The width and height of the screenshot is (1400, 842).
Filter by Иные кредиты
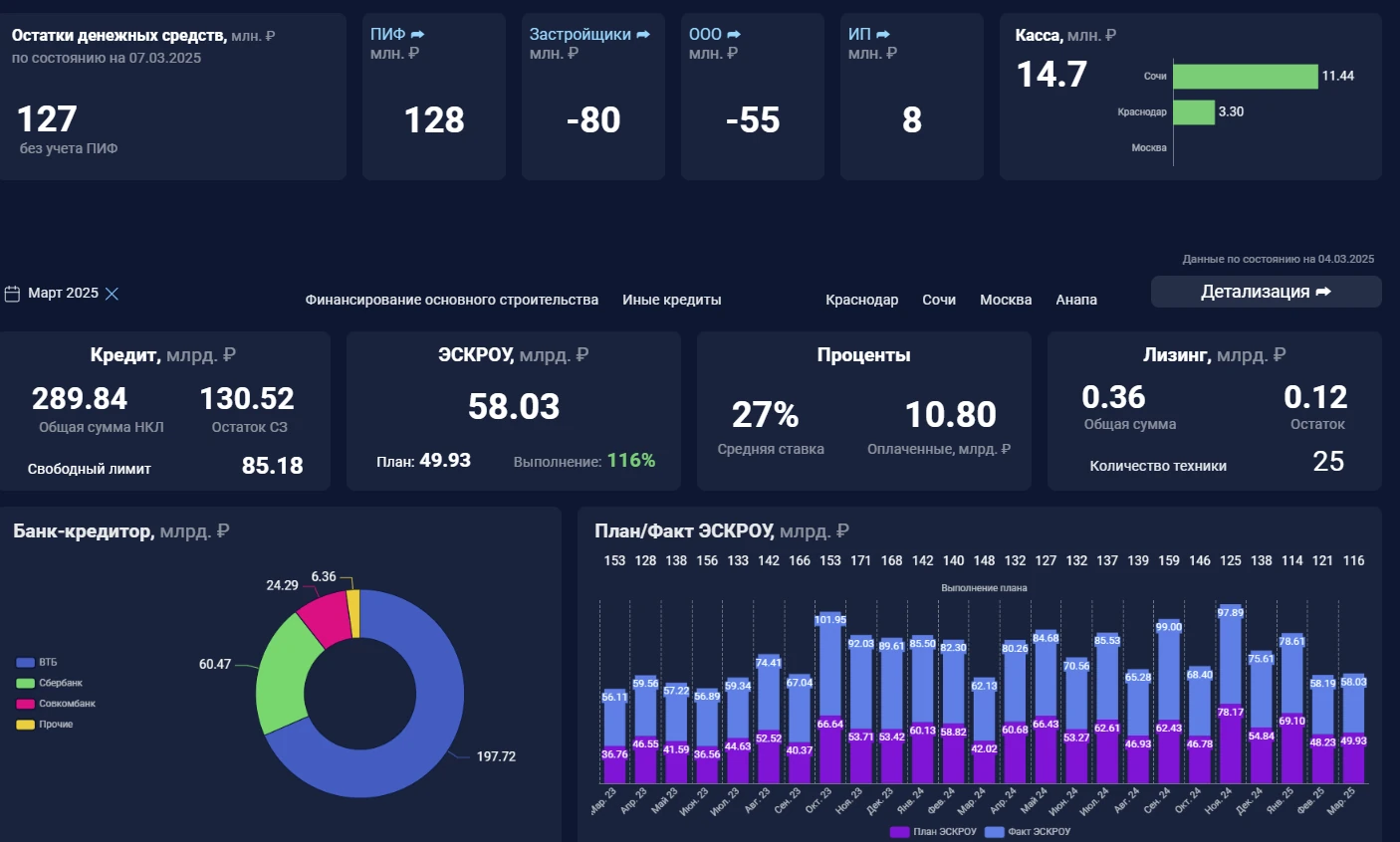pos(672,300)
